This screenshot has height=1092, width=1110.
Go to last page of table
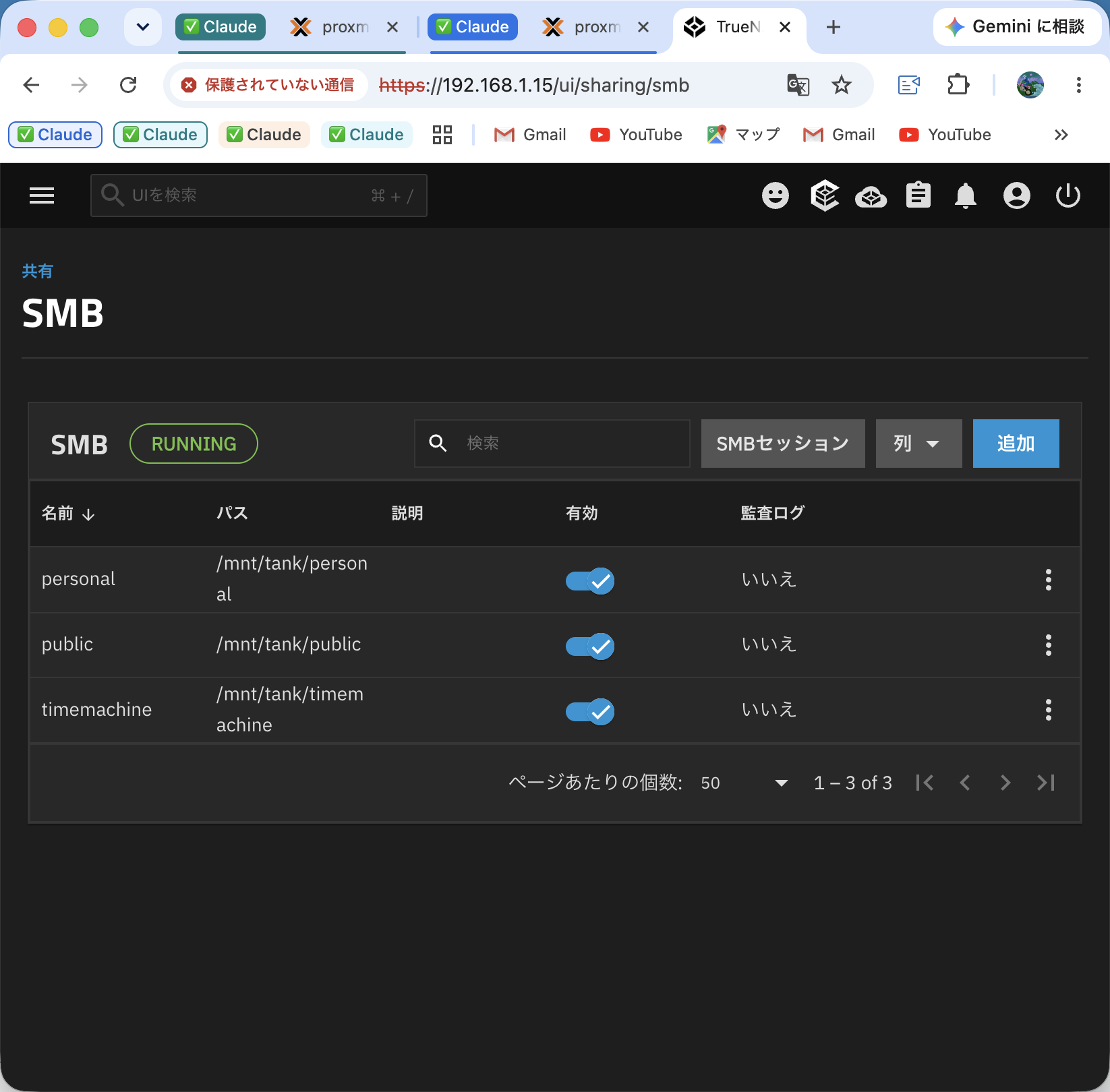(1046, 783)
